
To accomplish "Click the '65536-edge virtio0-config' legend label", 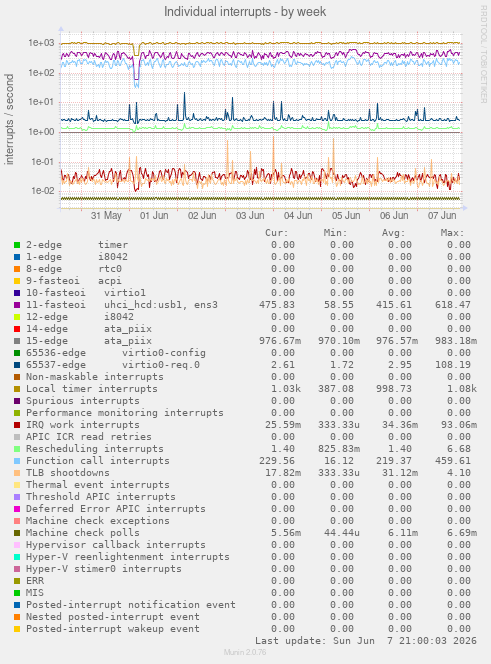I will 116,353.
